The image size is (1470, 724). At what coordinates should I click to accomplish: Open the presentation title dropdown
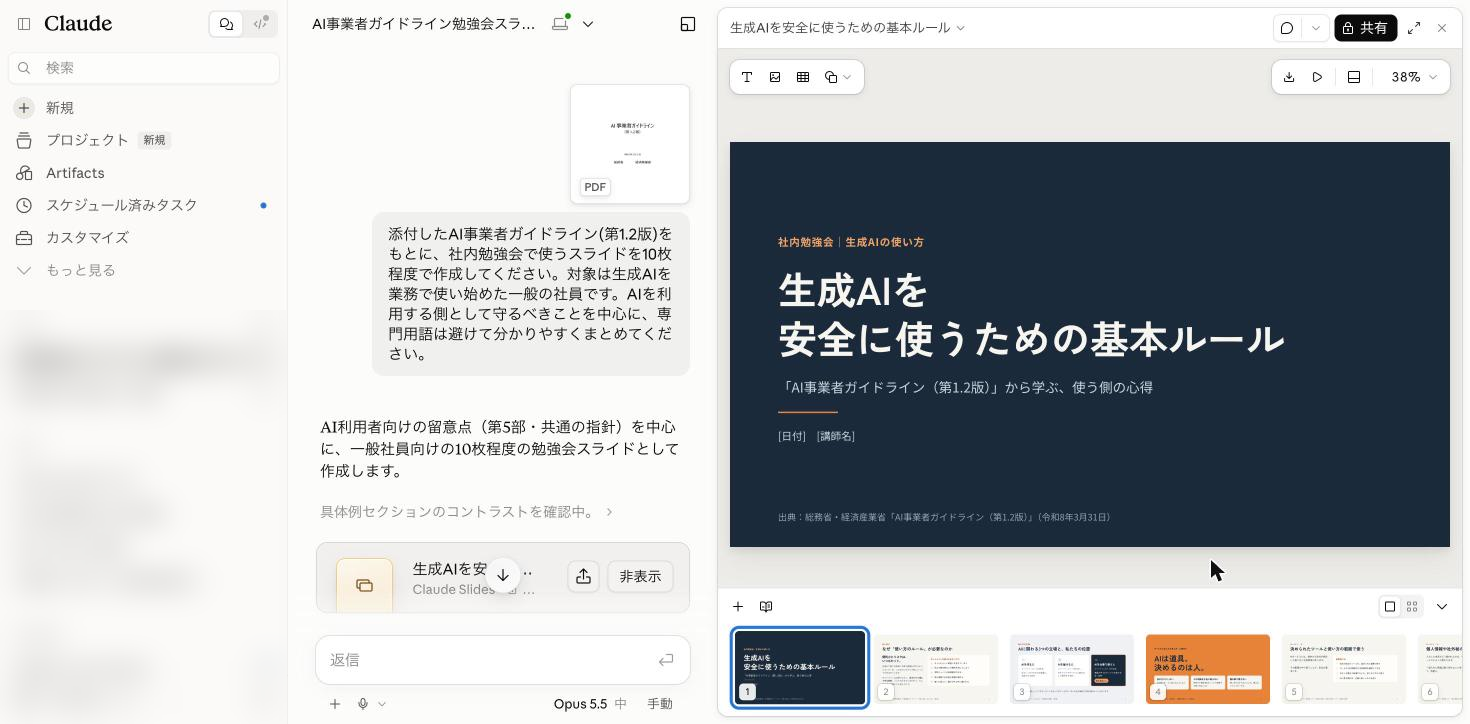click(847, 28)
